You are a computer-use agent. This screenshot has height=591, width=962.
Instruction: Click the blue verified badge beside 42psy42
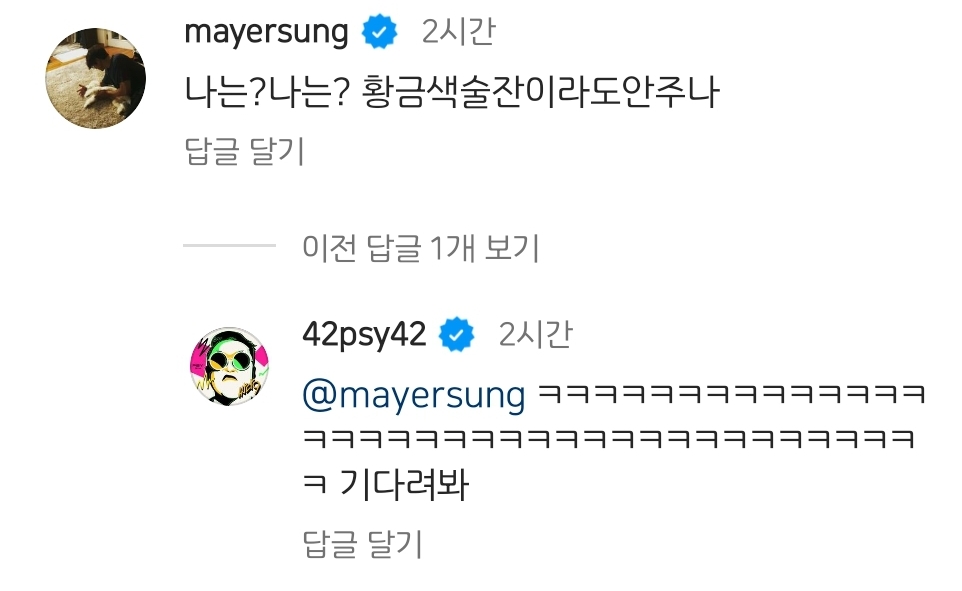[456, 334]
